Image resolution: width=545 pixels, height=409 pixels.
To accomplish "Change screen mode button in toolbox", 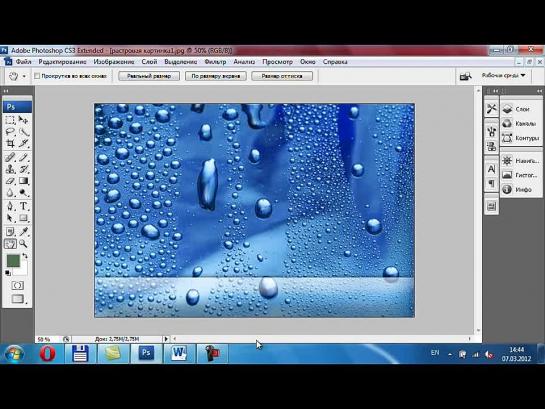I will pyautogui.click(x=17, y=299).
